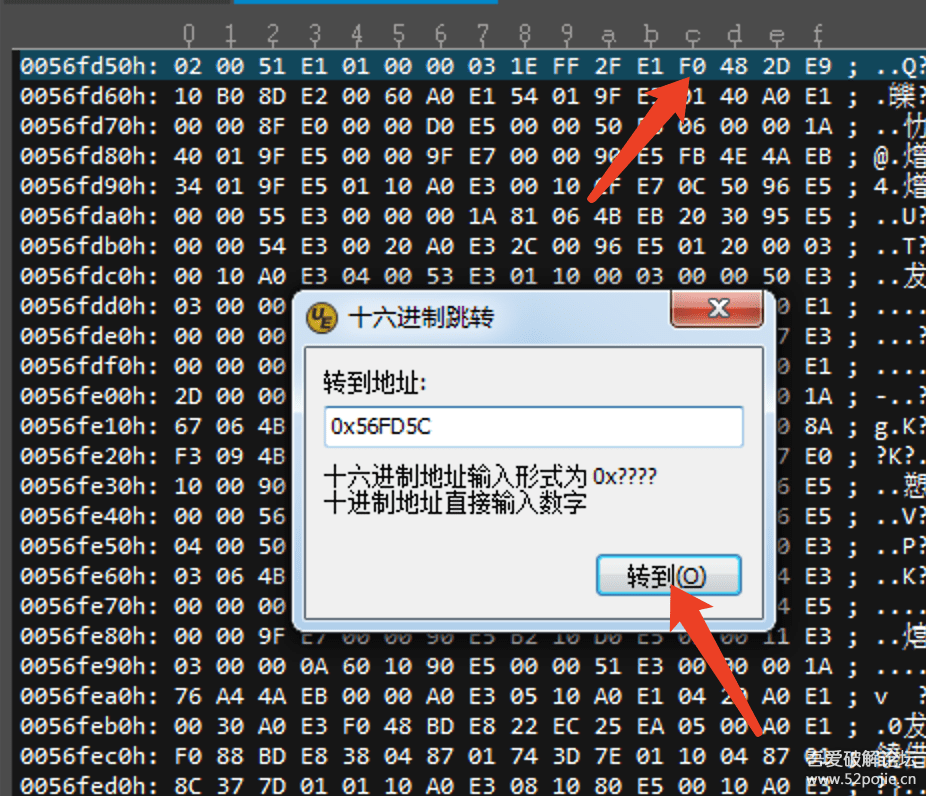The height and width of the screenshot is (796, 926).
Task: Click address label 0056fed0h
Action: [89, 785]
